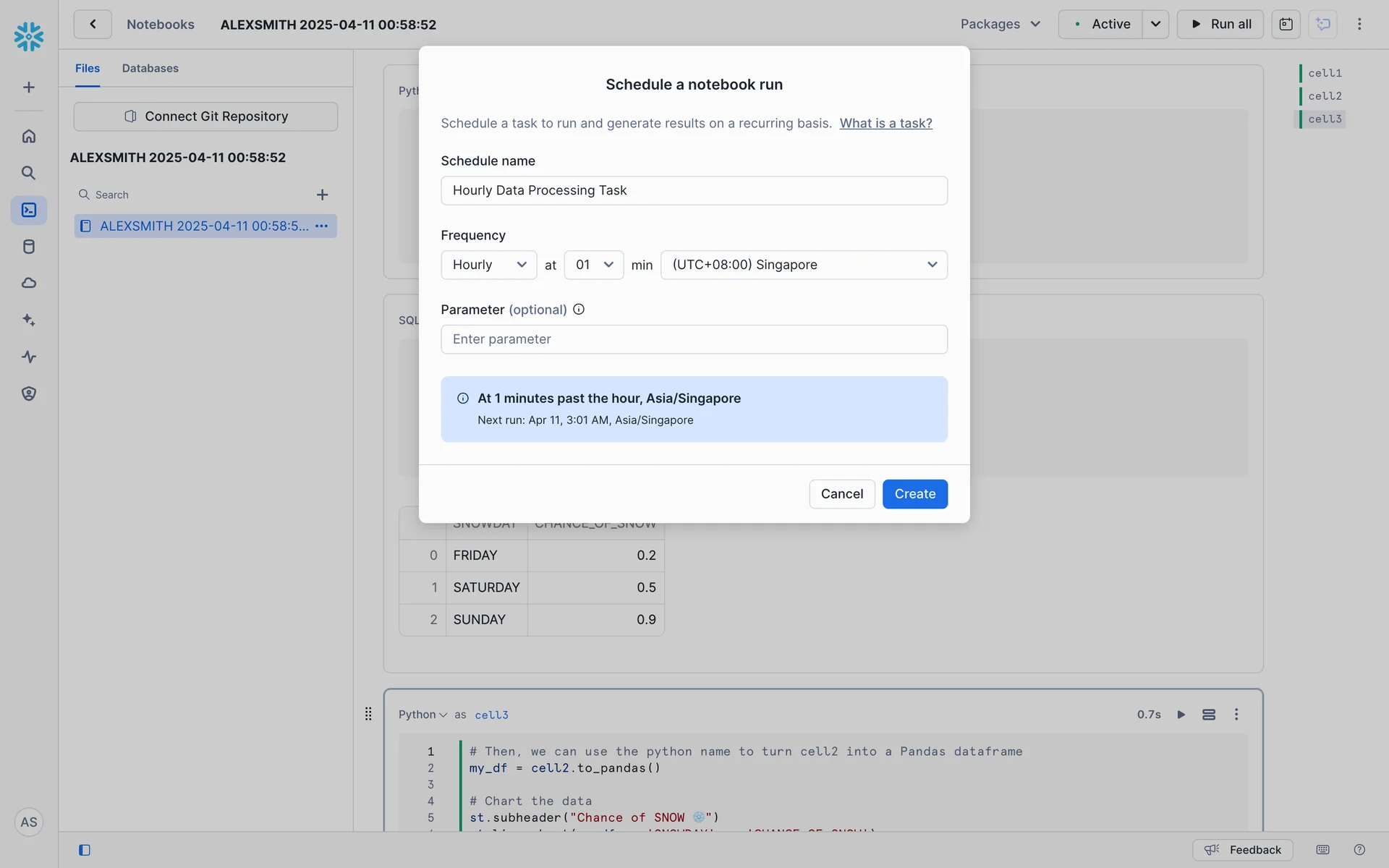
Task: Expand the Packages dropdown
Action: coord(1001,24)
